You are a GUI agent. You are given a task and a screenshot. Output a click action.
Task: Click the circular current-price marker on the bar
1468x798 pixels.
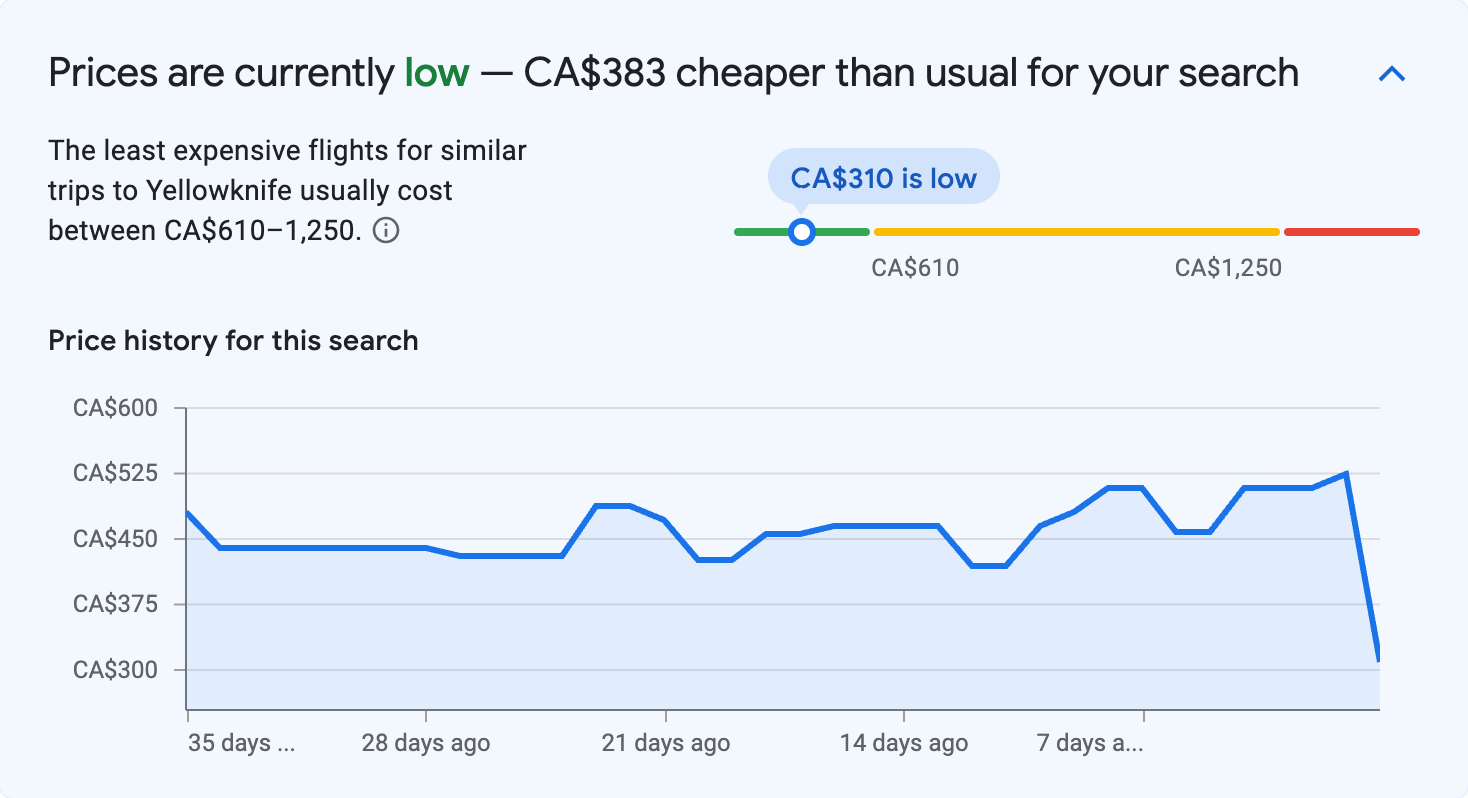(x=801, y=232)
